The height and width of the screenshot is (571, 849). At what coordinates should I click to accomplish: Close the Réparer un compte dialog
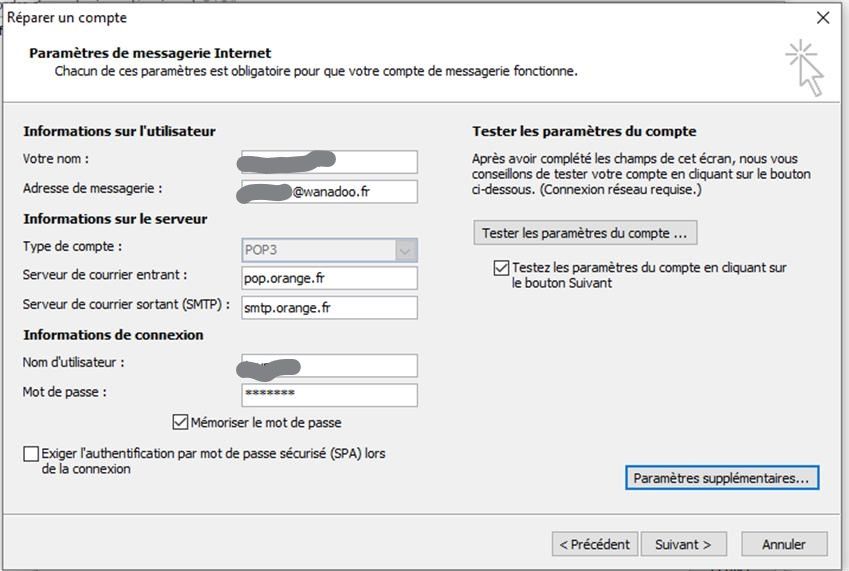click(823, 17)
